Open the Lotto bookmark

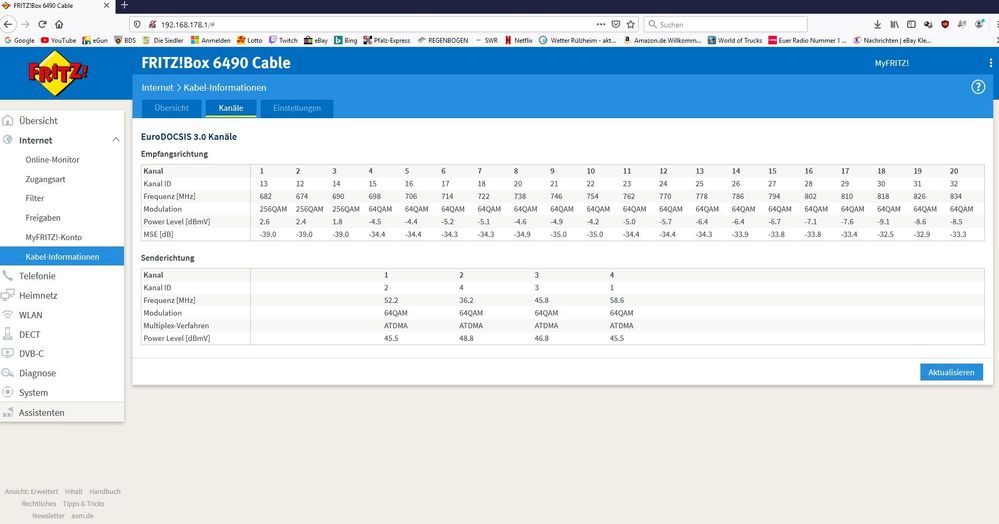tap(250, 40)
